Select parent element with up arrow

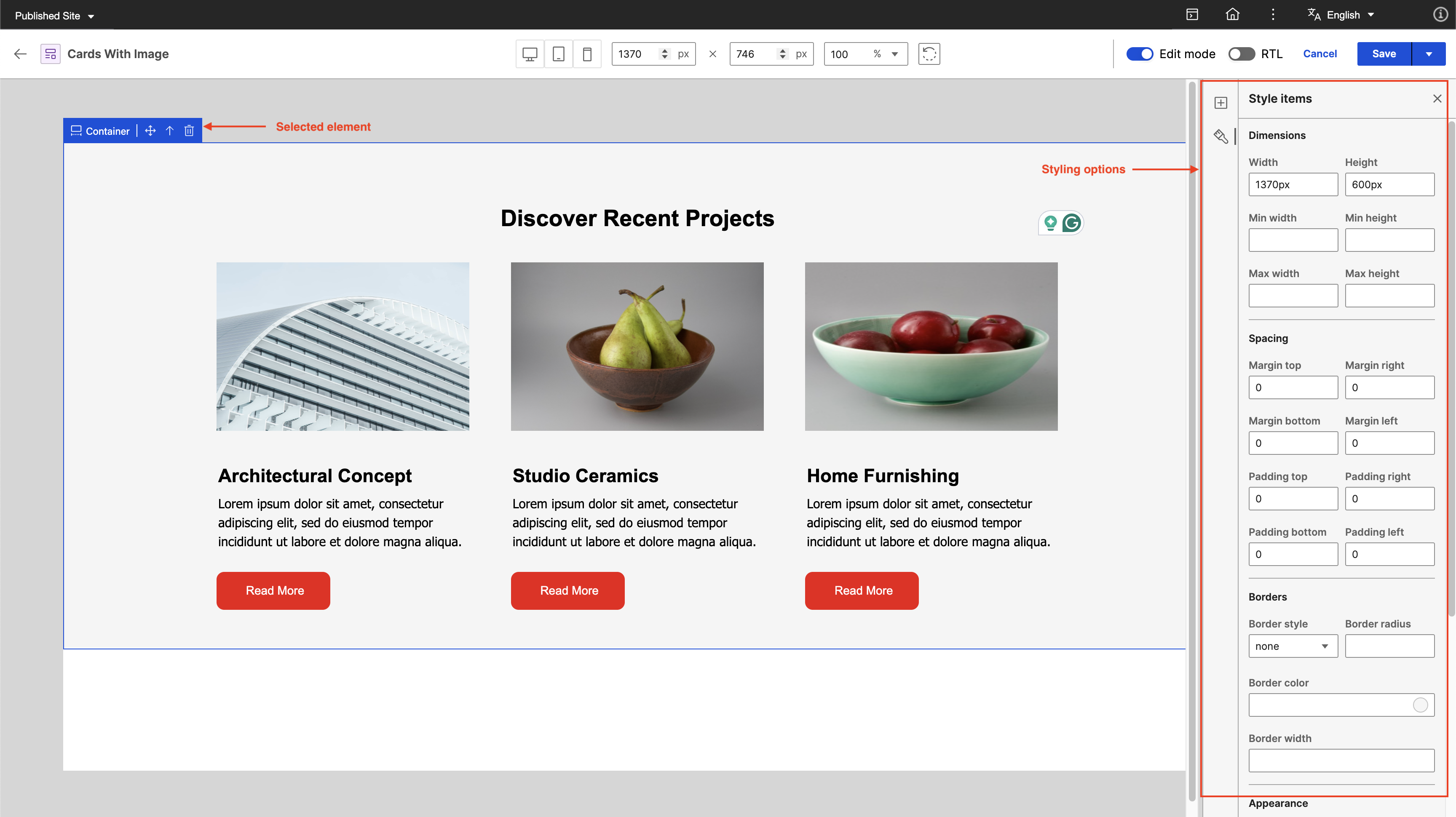(169, 131)
